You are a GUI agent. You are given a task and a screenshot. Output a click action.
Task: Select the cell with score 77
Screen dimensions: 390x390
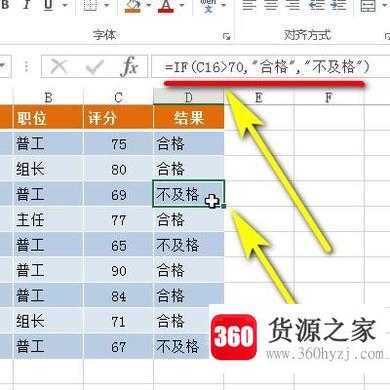(118, 219)
